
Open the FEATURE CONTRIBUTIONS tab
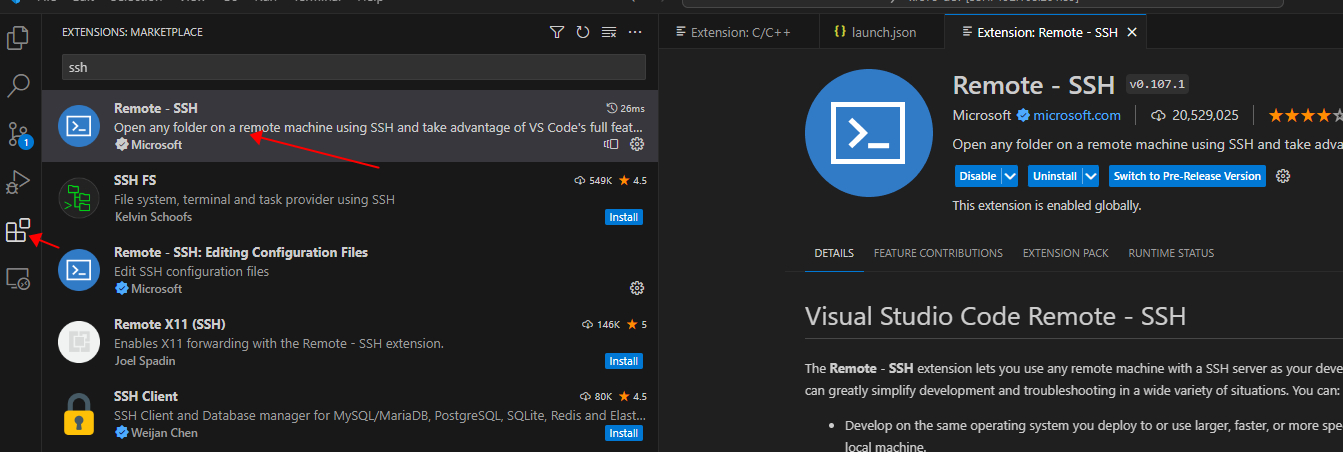[x=938, y=253]
